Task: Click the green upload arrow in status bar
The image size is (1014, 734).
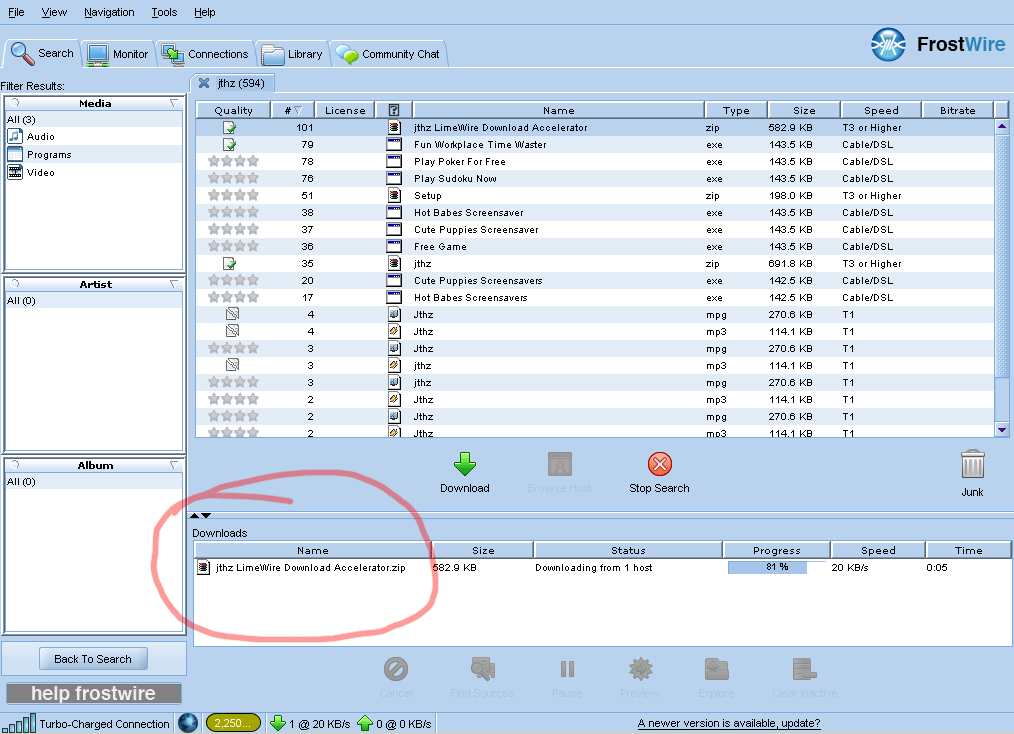Action: point(365,723)
